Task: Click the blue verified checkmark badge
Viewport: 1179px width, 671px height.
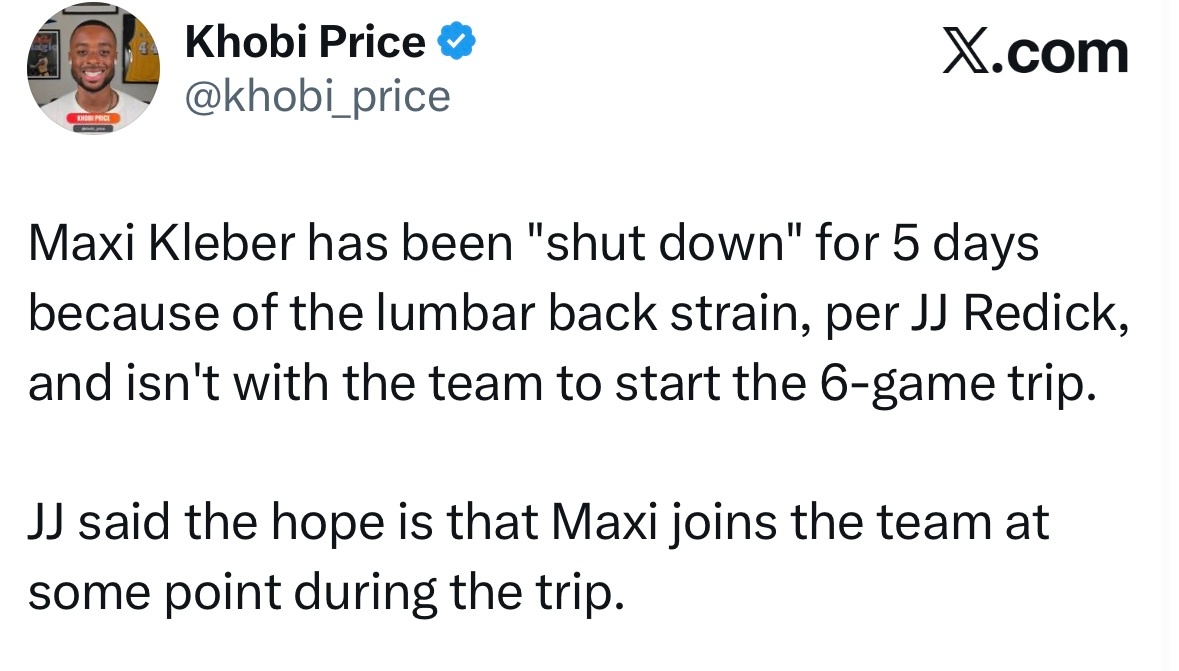Action: [454, 42]
